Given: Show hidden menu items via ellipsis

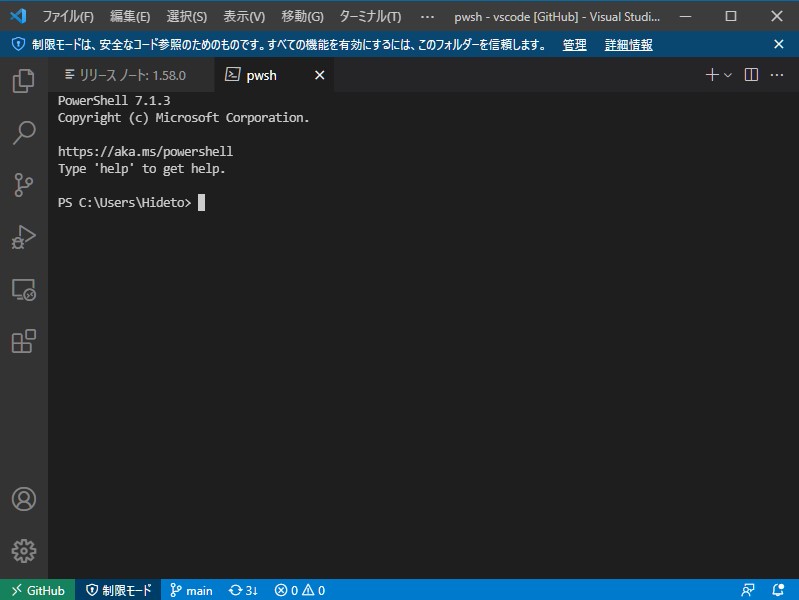Looking at the screenshot, I should click(427, 17).
